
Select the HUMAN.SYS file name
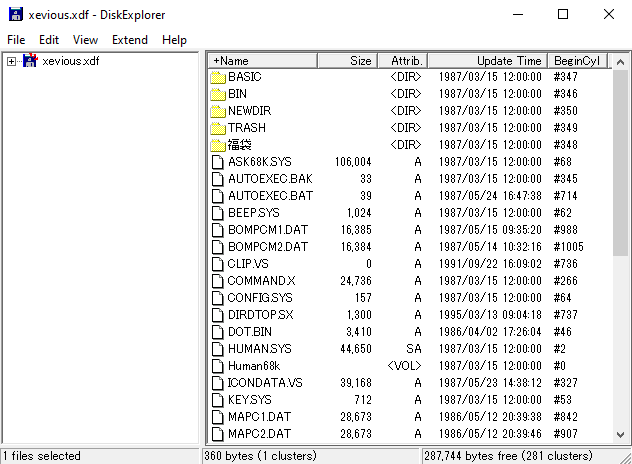click(x=260, y=349)
